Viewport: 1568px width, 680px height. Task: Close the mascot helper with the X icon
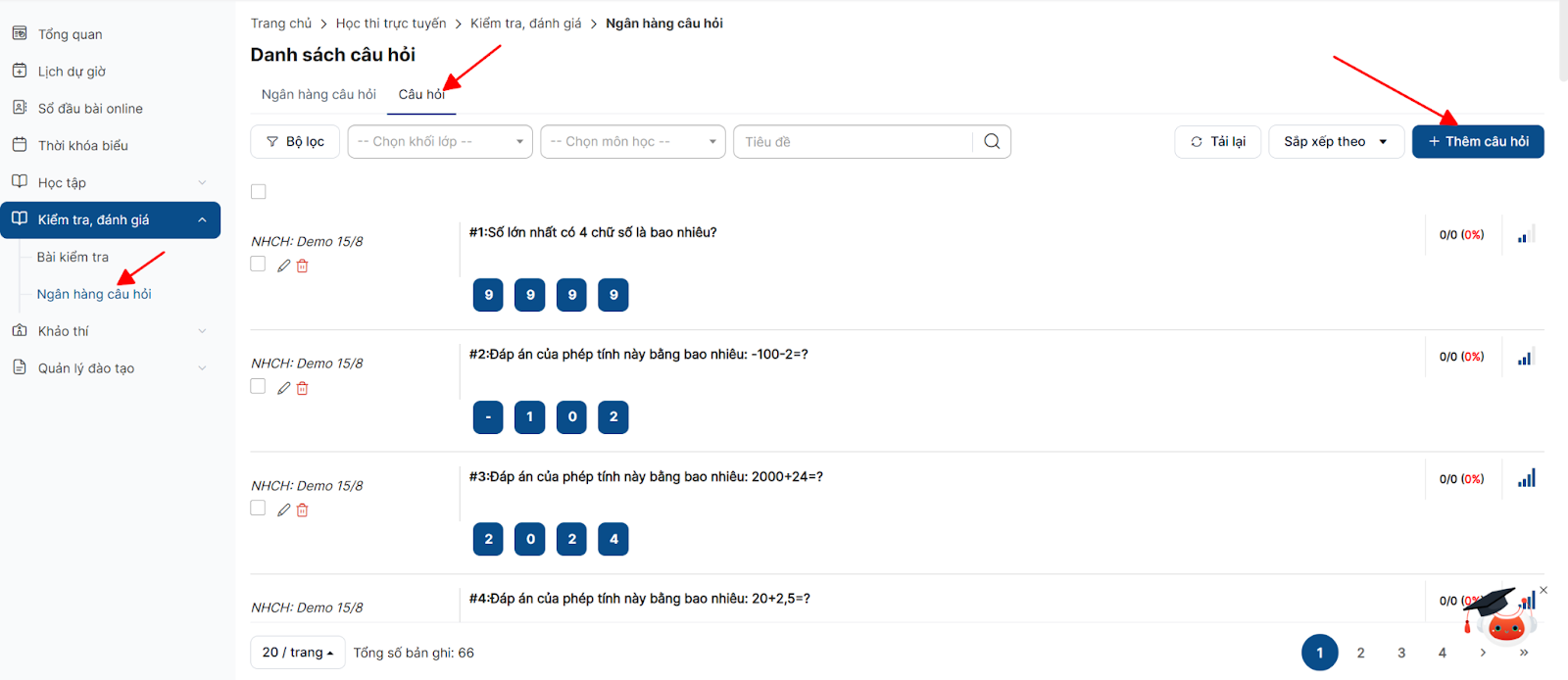[x=1543, y=590]
